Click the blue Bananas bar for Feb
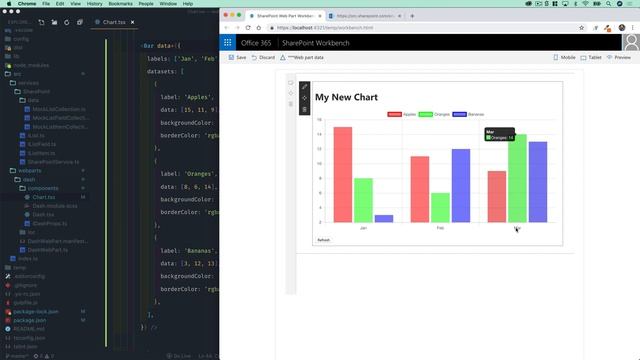Viewport: 640px width, 360px height. pyautogui.click(x=461, y=186)
